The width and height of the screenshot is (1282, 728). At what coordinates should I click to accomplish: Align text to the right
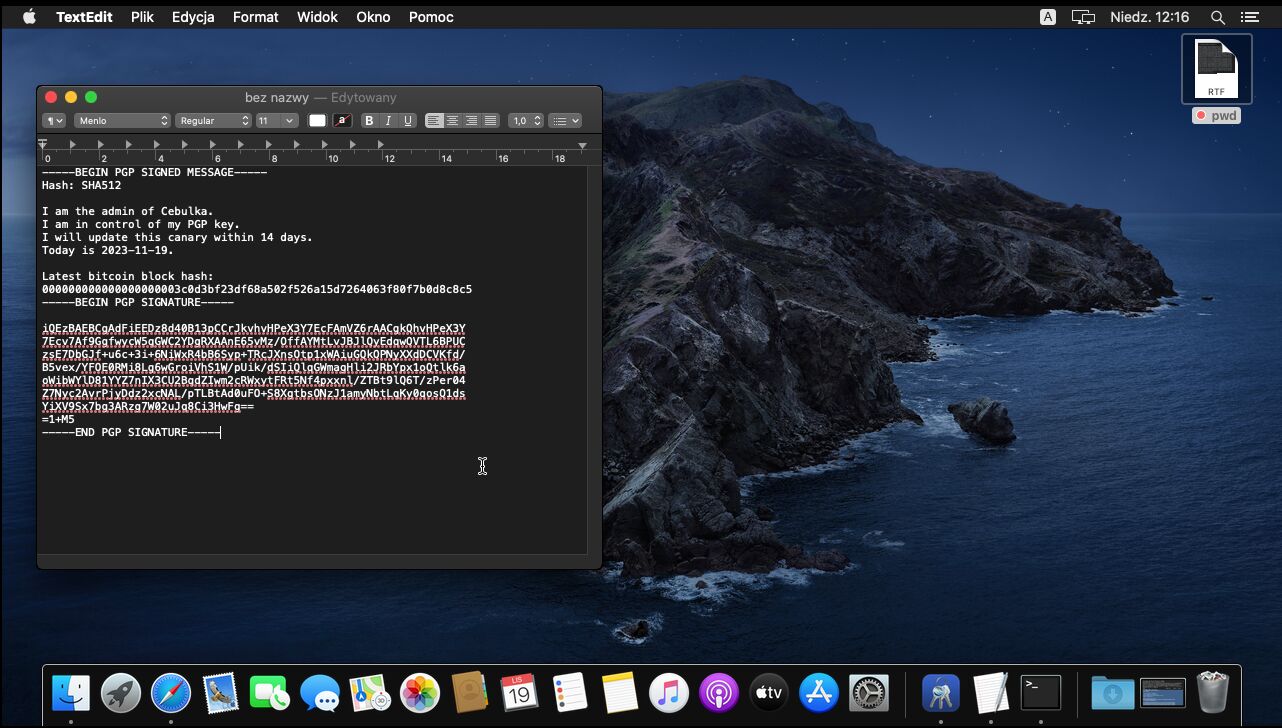click(472, 121)
